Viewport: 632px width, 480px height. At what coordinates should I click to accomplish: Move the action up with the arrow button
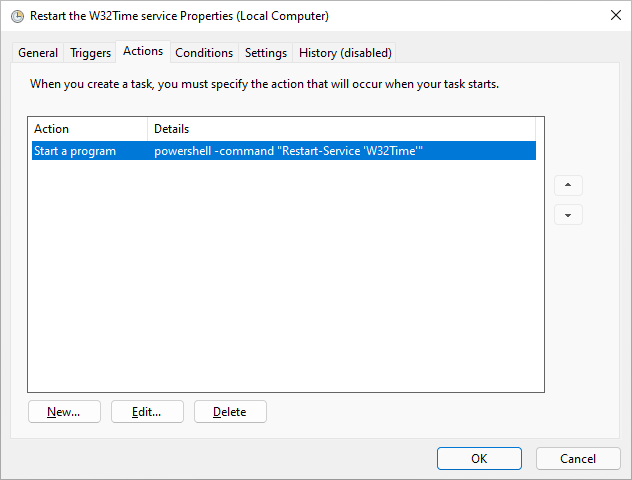click(x=568, y=185)
